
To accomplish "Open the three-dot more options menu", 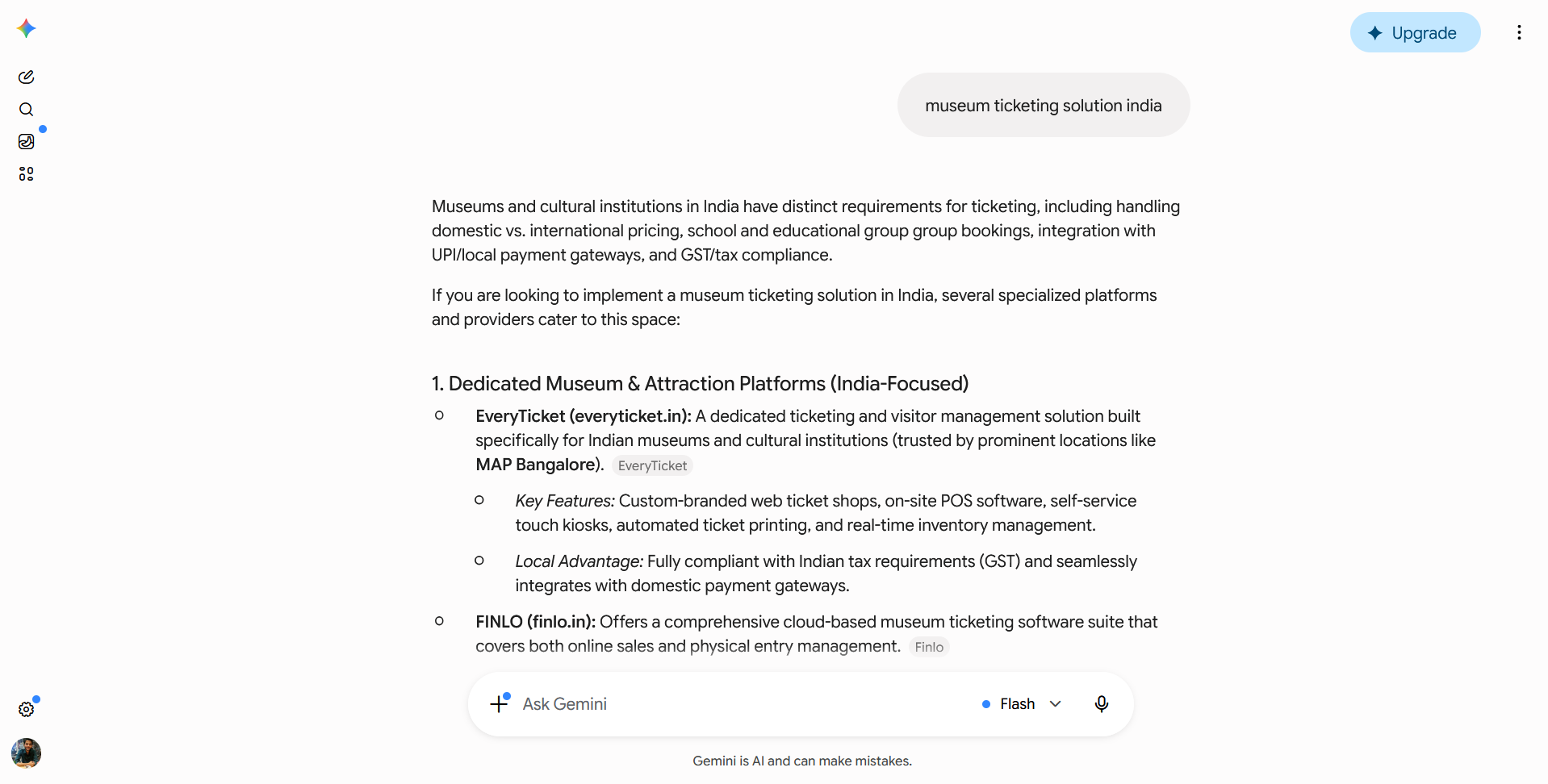I will pyautogui.click(x=1519, y=32).
